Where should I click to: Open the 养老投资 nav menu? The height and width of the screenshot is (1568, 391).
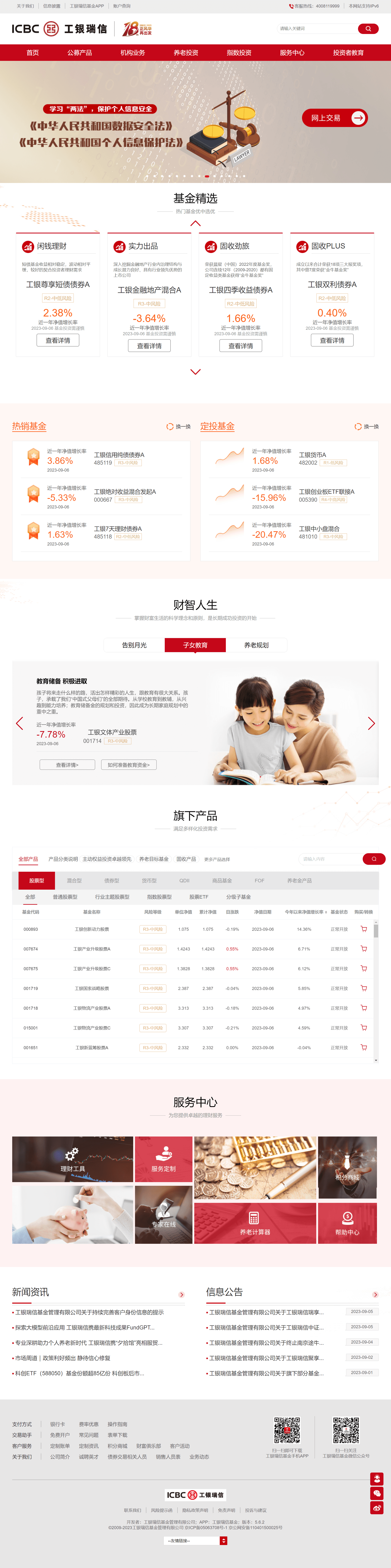click(186, 53)
